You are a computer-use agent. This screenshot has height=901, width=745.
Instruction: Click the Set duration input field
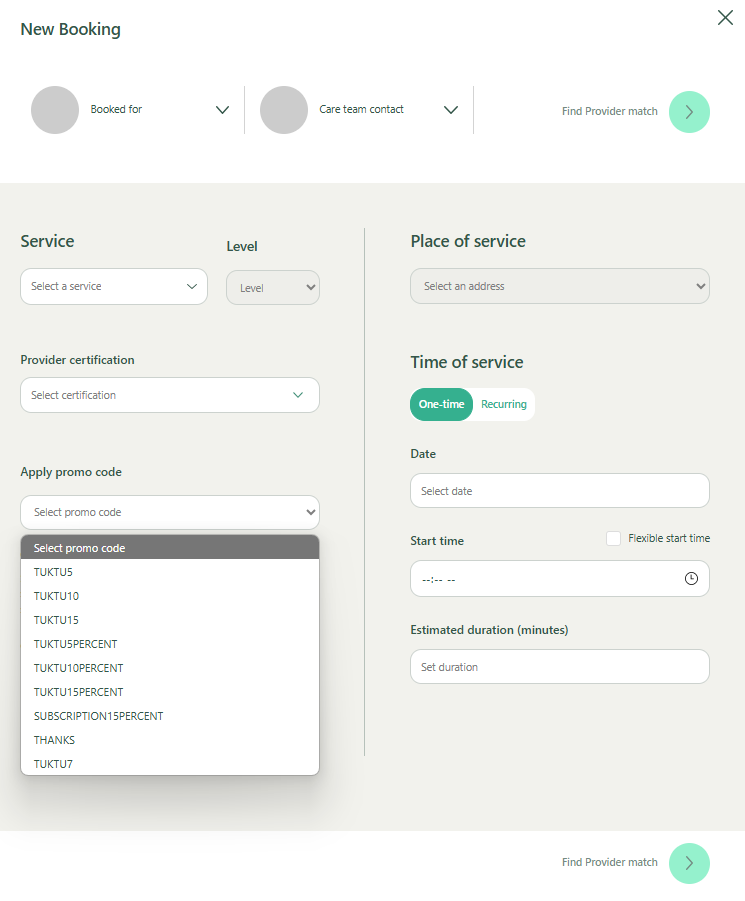point(559,667)
